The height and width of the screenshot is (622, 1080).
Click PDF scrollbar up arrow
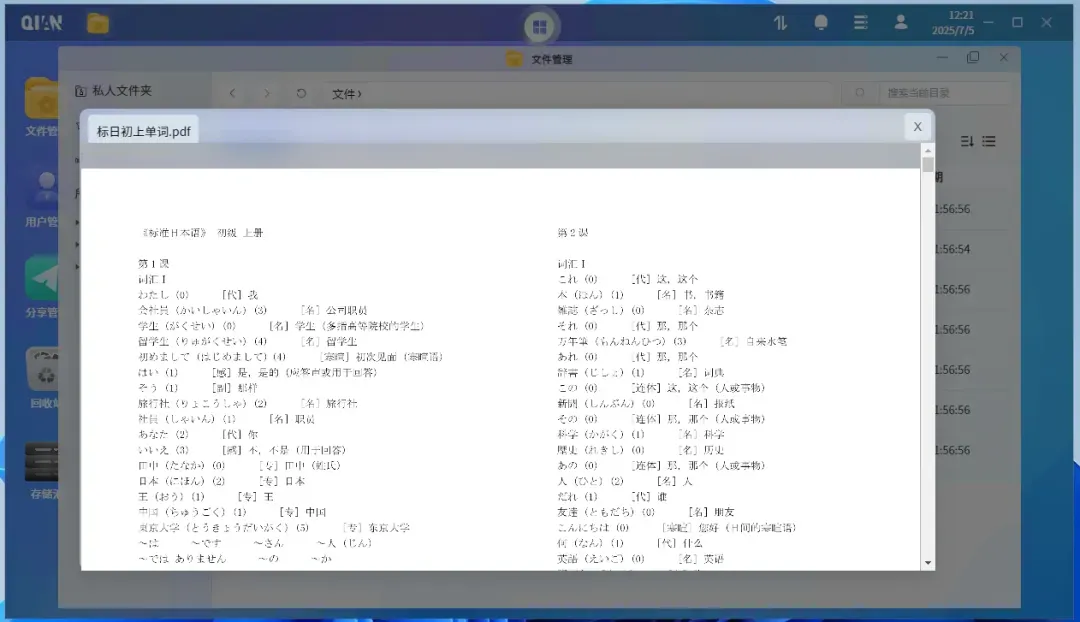coord(928,150)
